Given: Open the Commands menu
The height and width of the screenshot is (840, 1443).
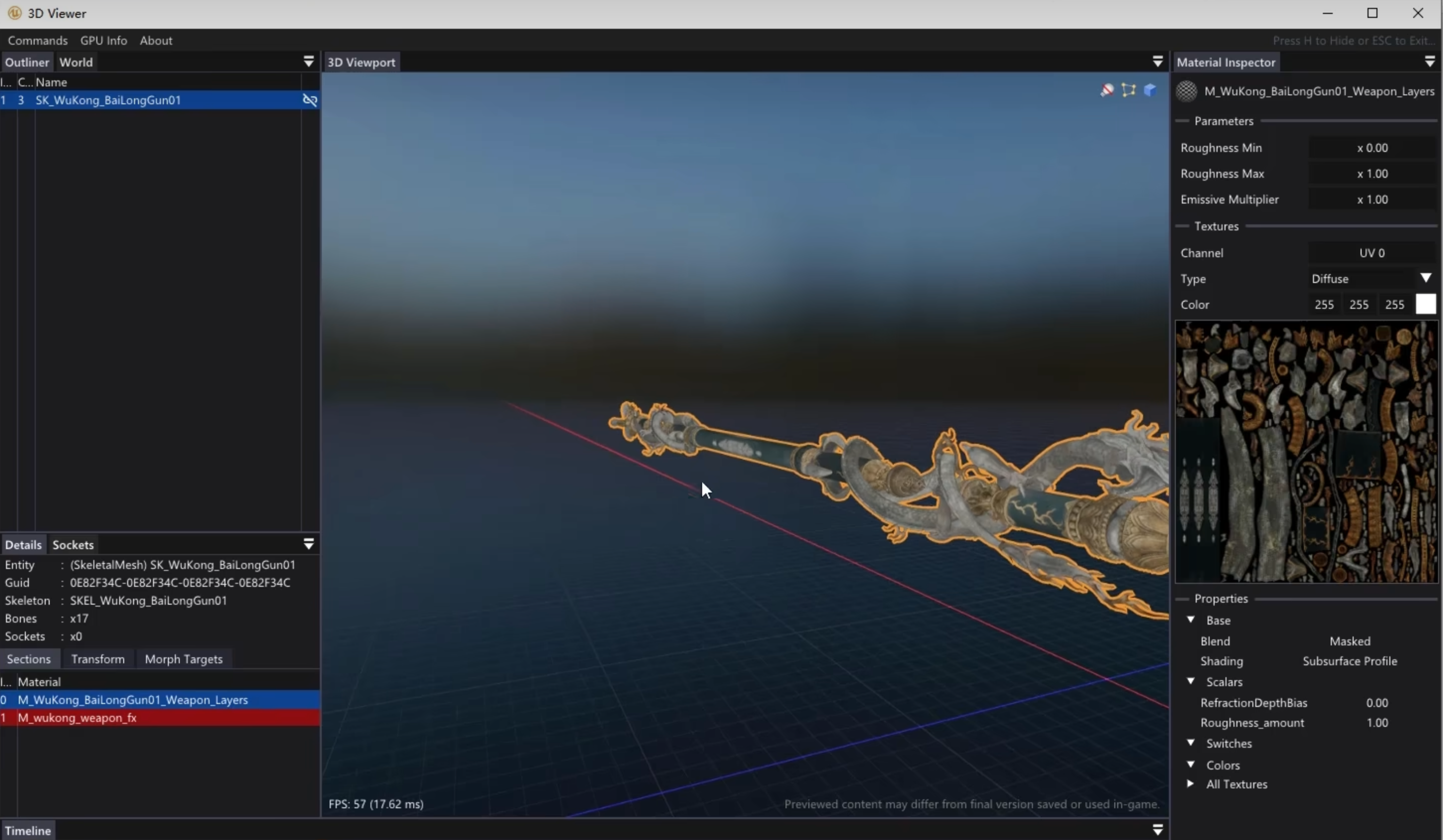Looking at the screenshot, I should tap(37, 40).
